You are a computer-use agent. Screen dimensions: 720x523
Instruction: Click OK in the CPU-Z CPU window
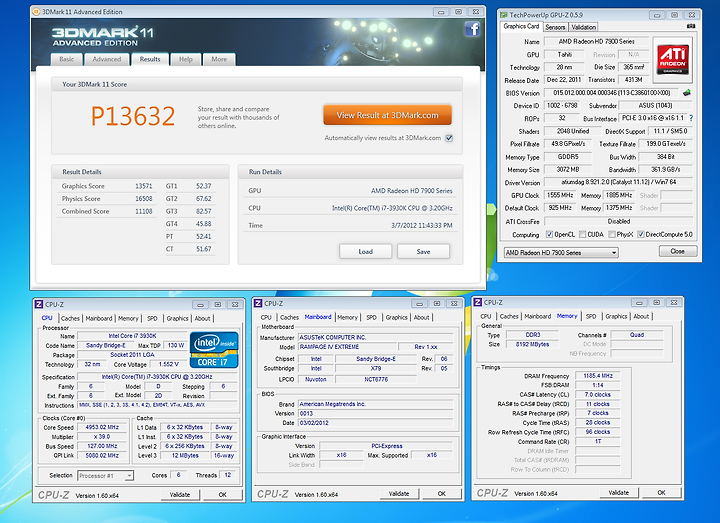click(x=223, y=495)
